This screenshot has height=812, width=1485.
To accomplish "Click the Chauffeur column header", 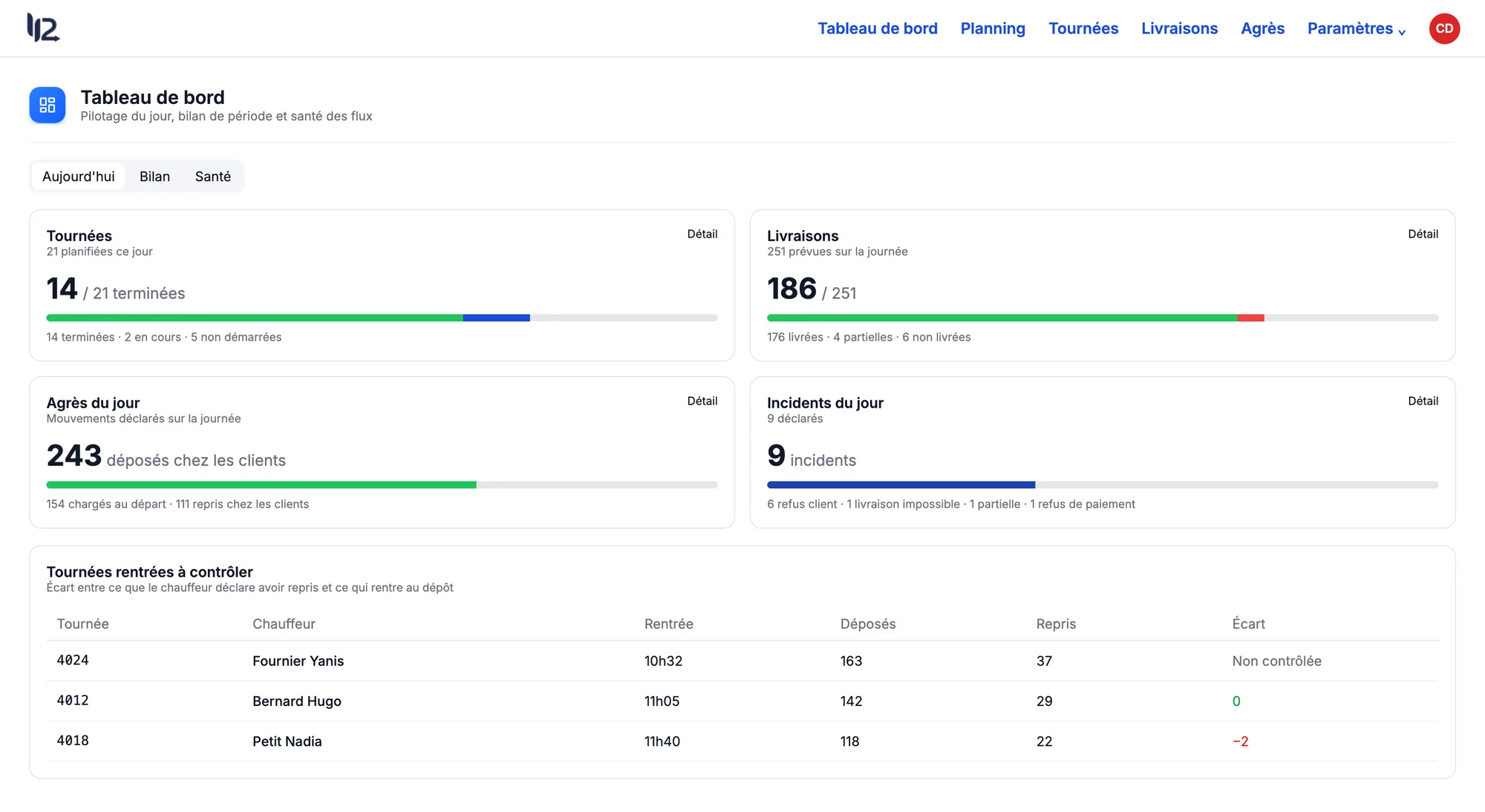I will (x=284, y=623).
